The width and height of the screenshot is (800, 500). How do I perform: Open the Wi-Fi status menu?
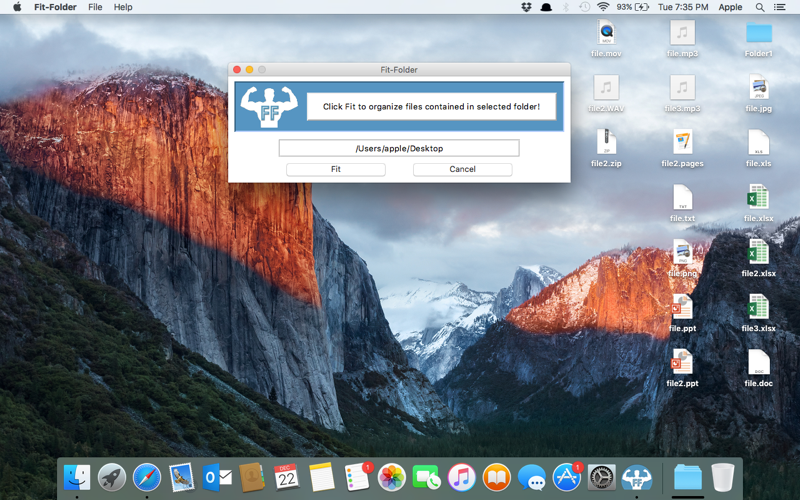[603, 7]
